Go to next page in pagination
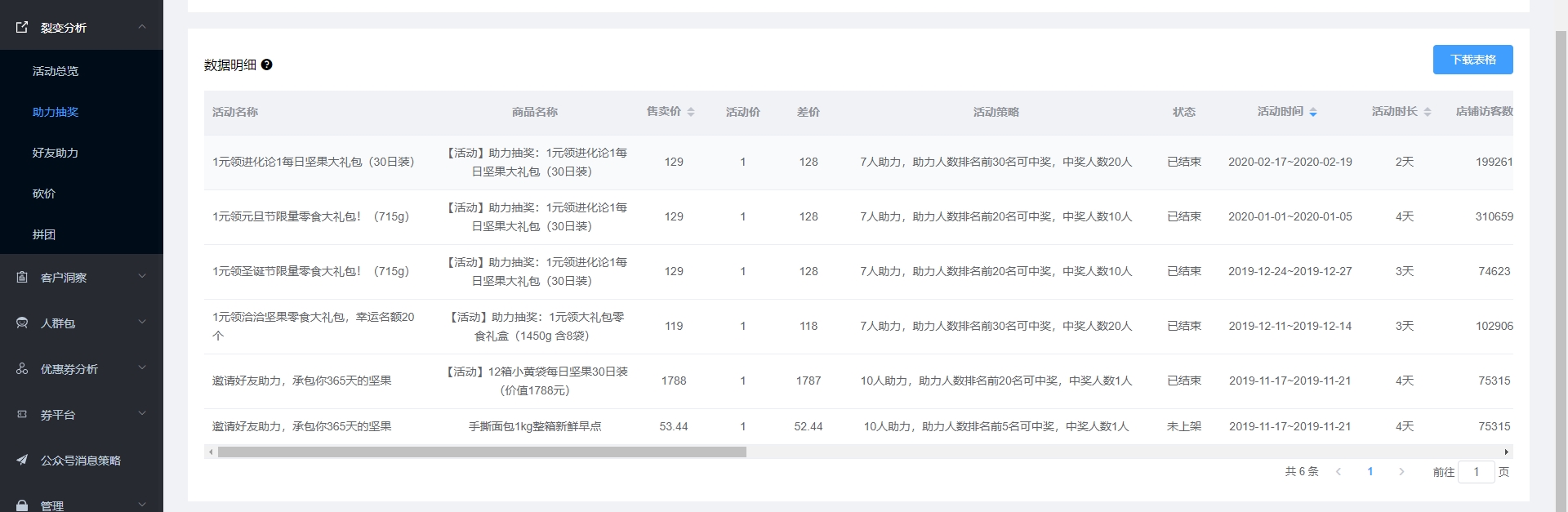 [1401, 472]
